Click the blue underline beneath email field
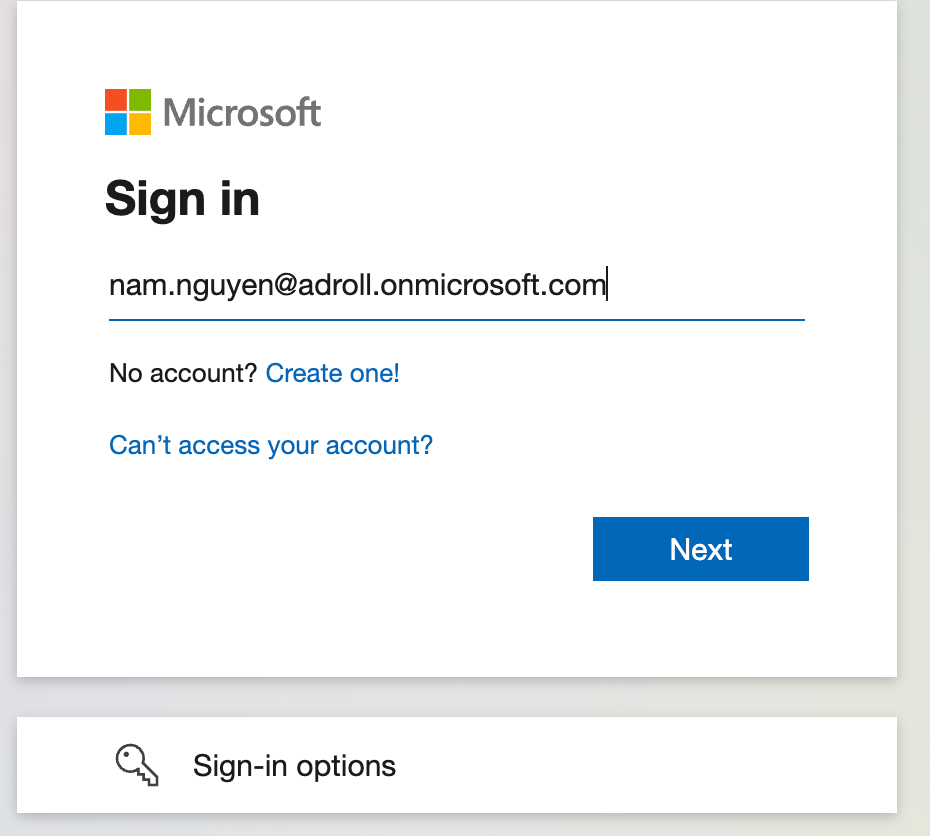Viewport: 930px width, 836px height. 456,320
